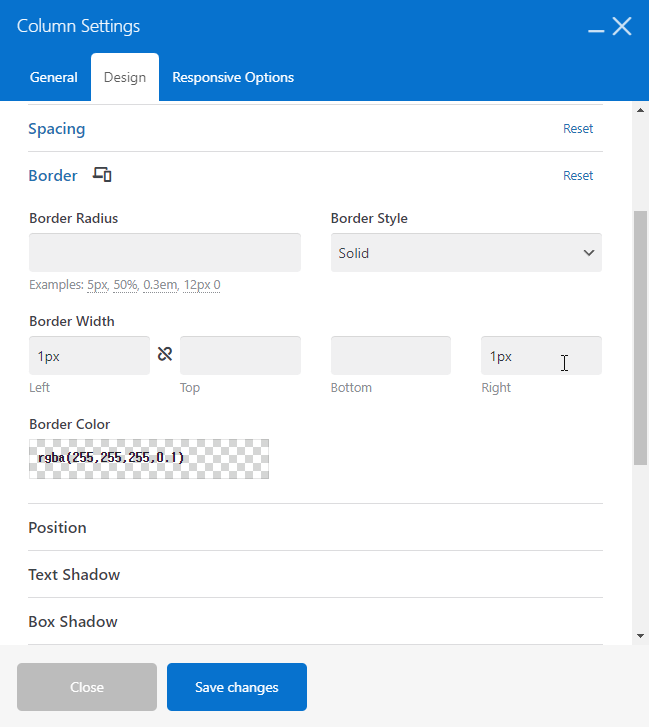Click Save changes button
The height and width of the screenshot is (727, 649).
(237, 687)
